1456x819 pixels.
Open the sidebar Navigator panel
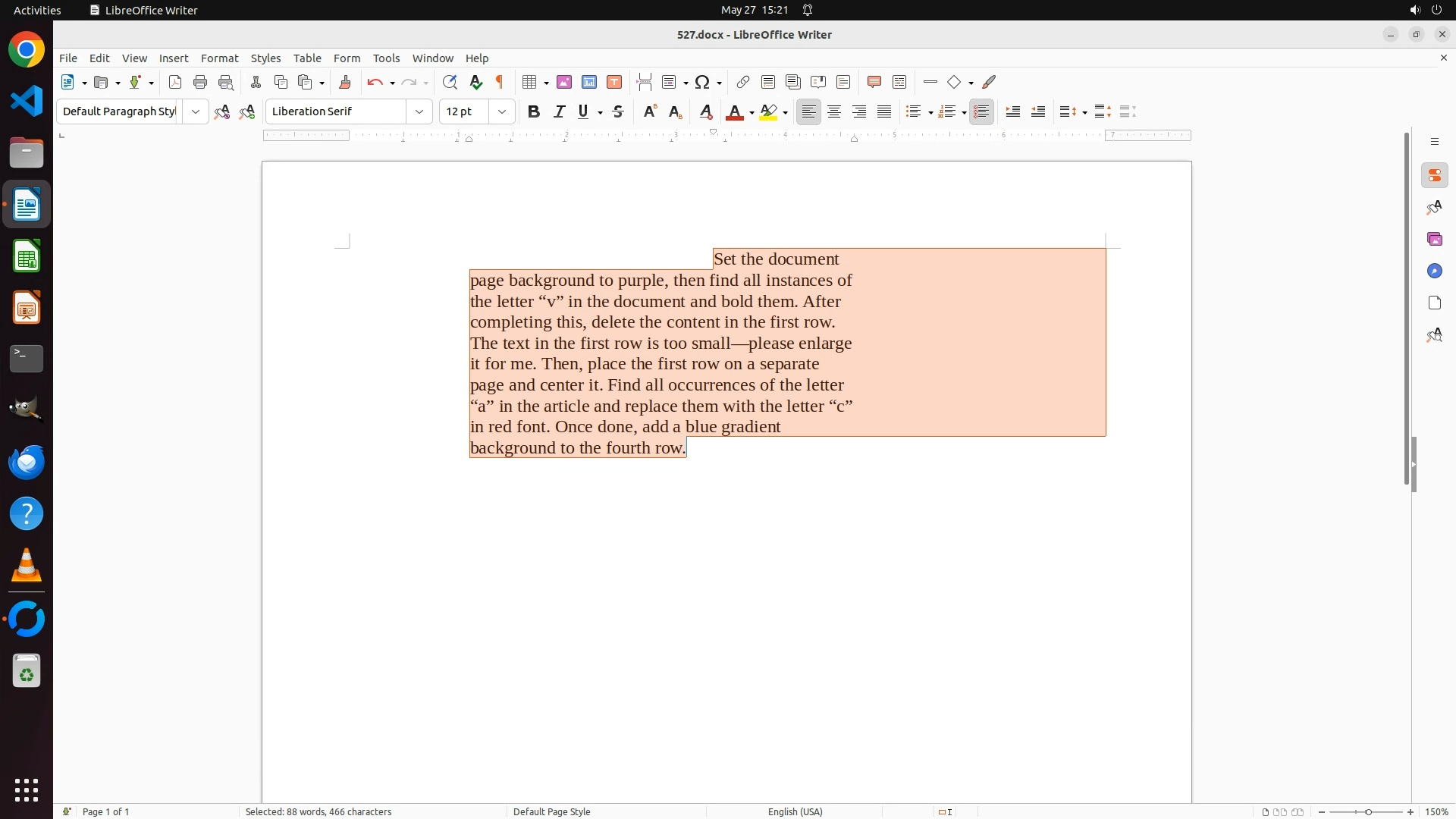pos(1435,271)
